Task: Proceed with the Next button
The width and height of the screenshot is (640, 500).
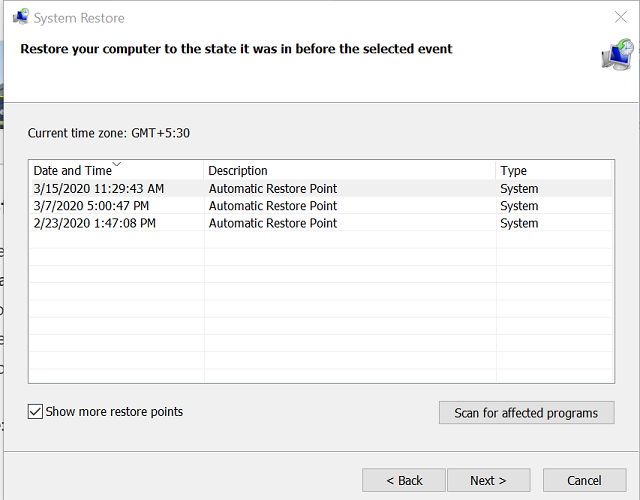Action: 488,481
